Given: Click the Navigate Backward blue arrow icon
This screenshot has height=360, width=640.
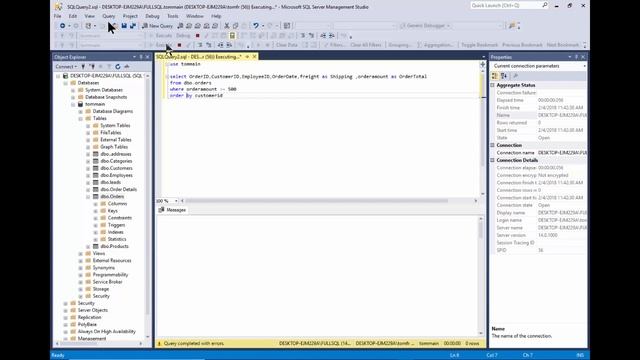Looking at the screenshot, I should [x=62, y=26].
